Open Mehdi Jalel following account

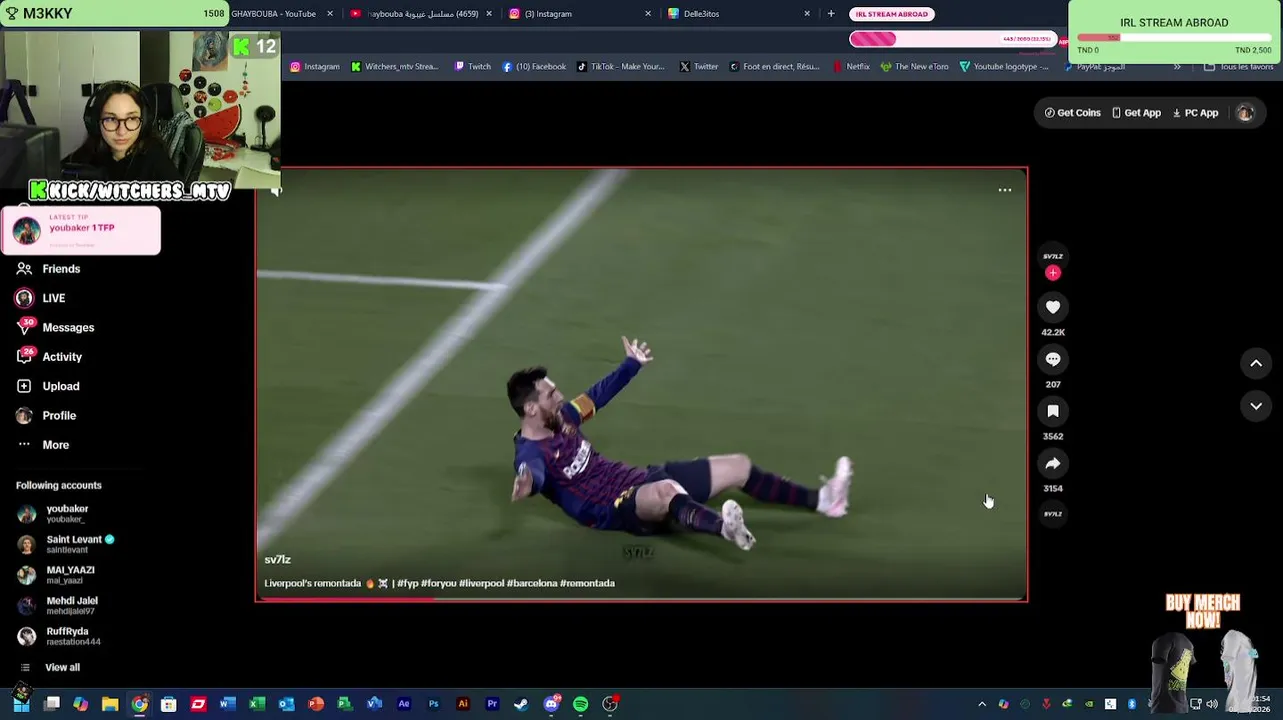(x=58, y=605)
